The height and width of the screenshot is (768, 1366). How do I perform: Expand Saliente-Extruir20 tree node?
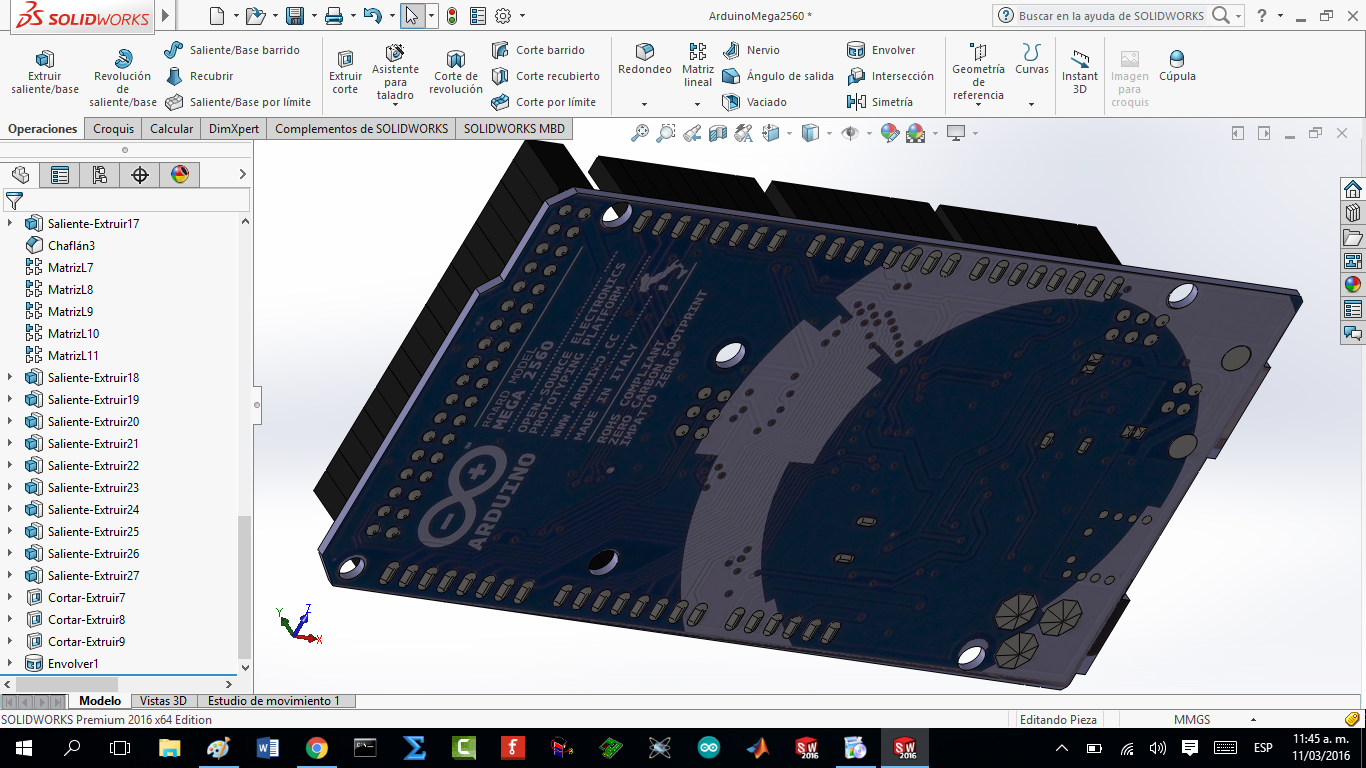click(11, 422)
